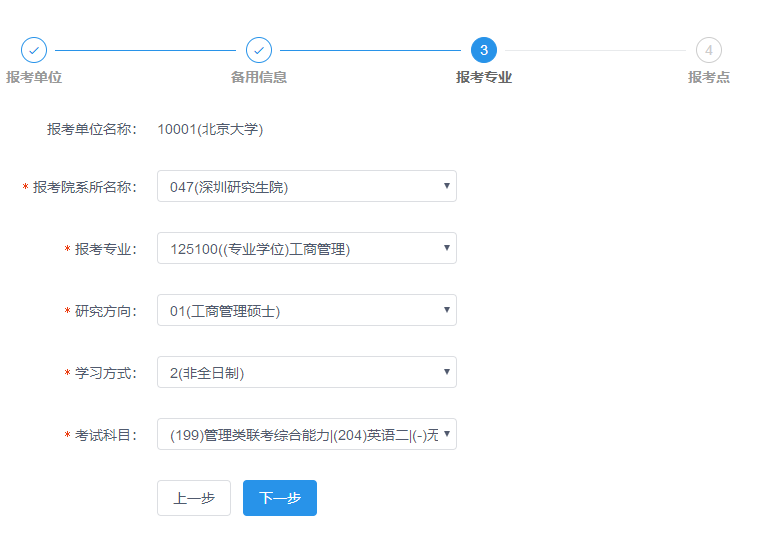Click the blue step 3 circle
This screenshot has height=536, width=760.
click(x=484, y=50)
